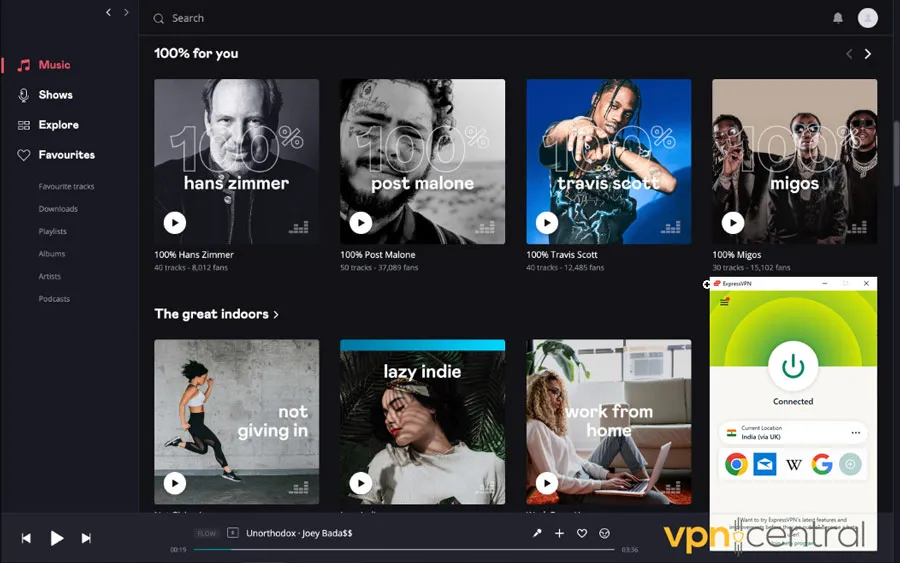Open the Shows section in sidebar

(45, 95)
